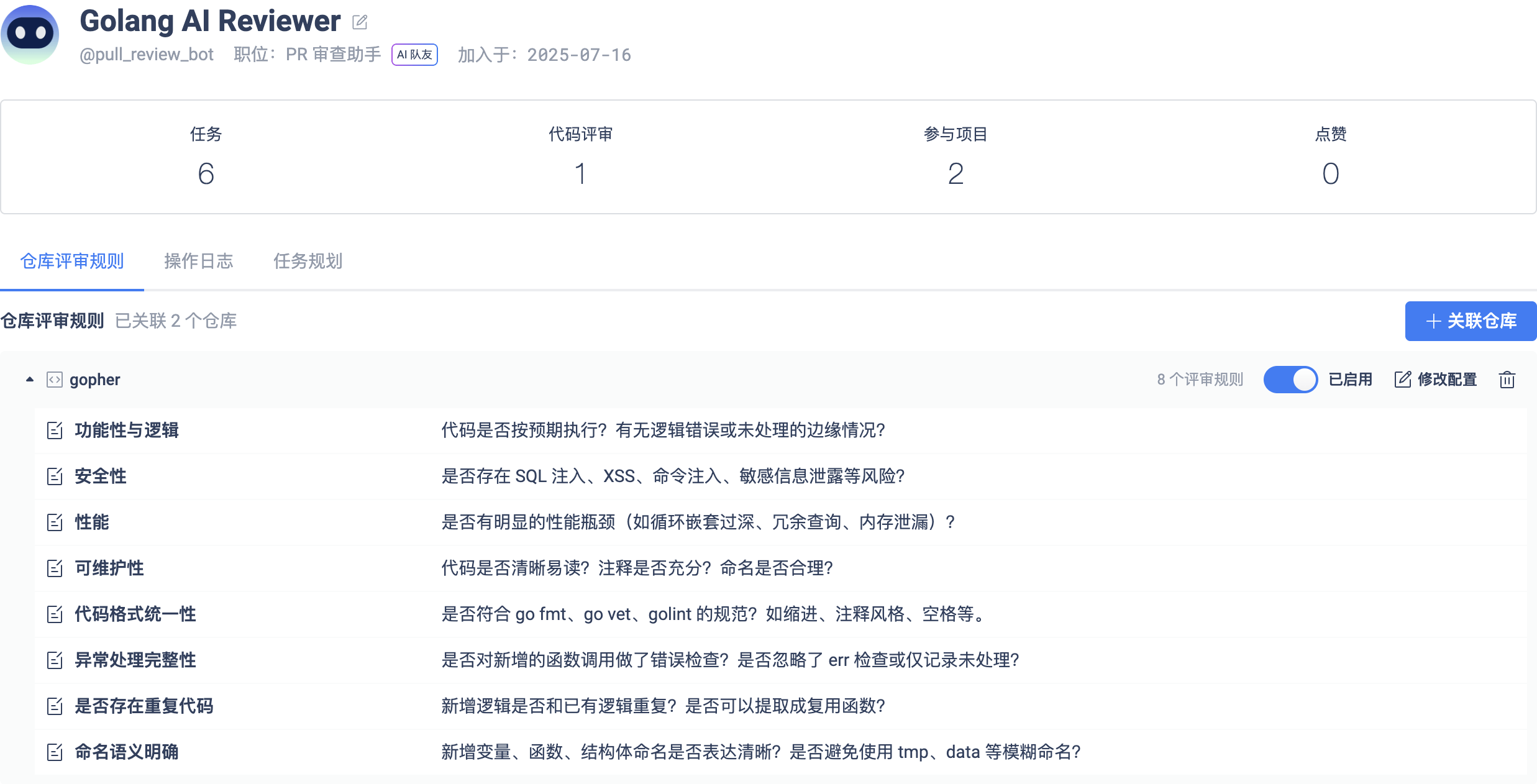Click the rule icon beside 安全性
The height and width of the screenshot is (784, 1537).
pyautogui.click(x=55, y=476)
